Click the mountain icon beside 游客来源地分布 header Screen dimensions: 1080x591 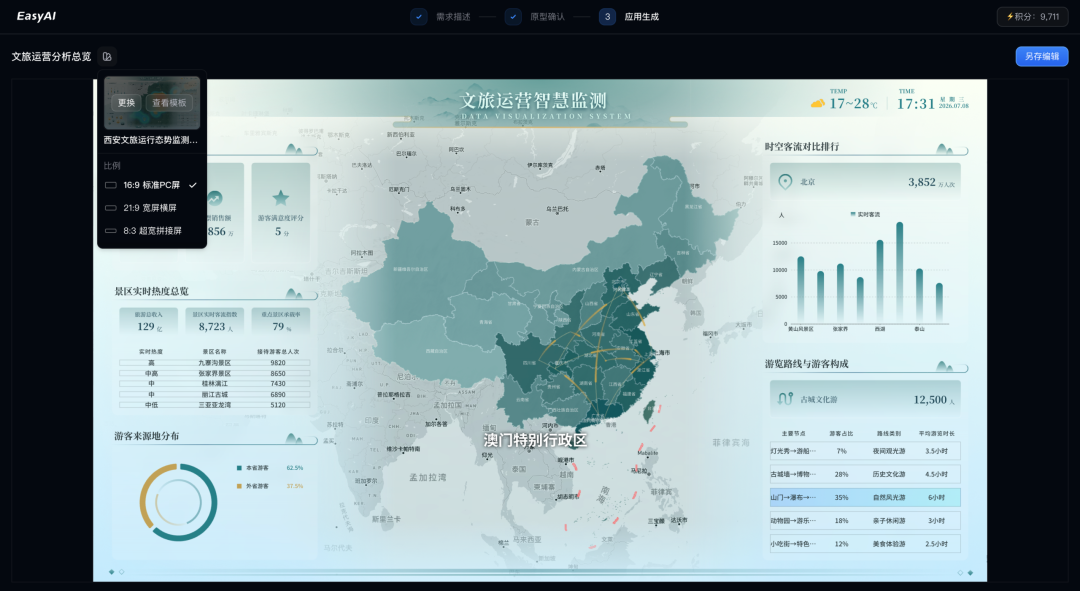[294, 438]
